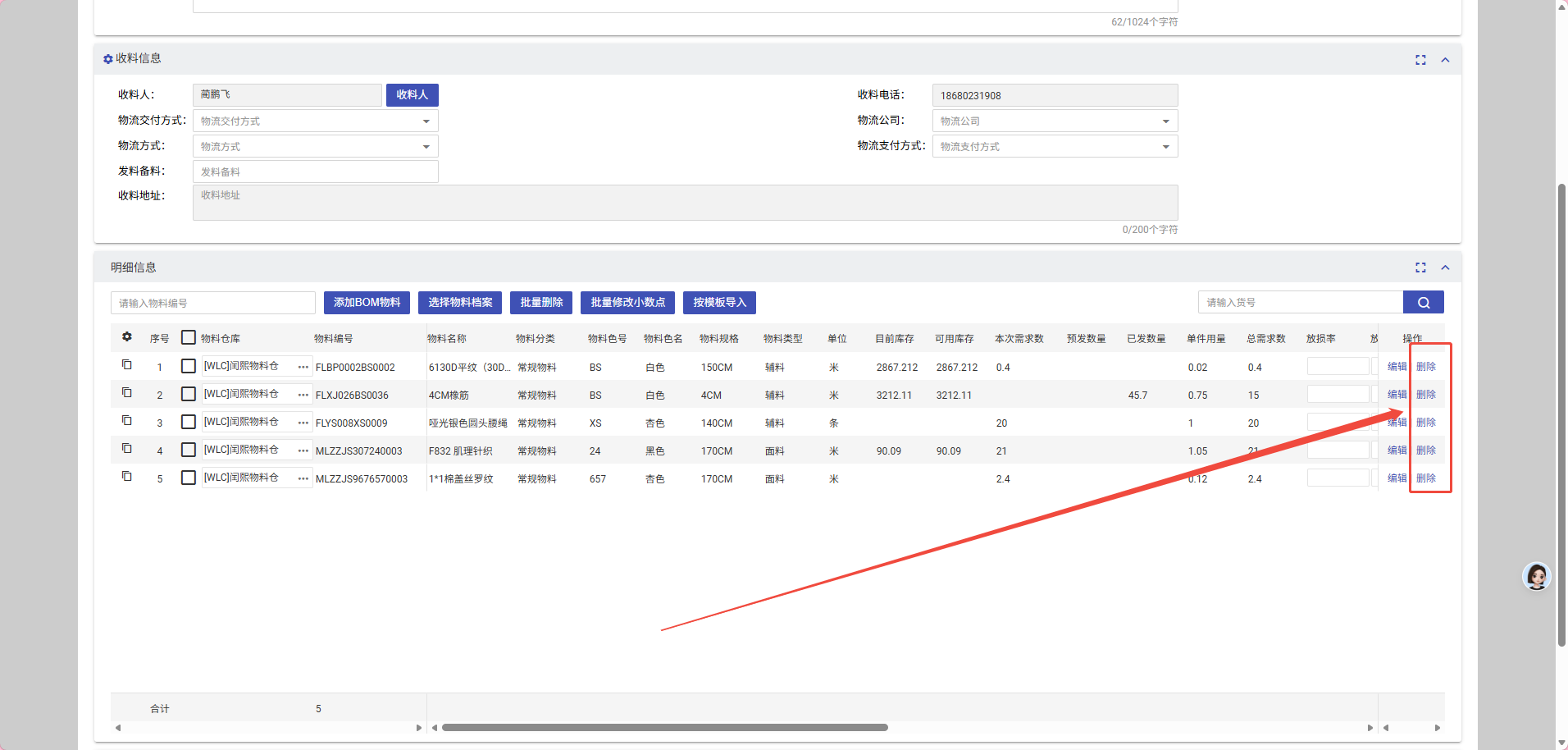Open the assistant avatar chat icon
Viewport: 1568px width, 750px height.
tap(1537, 576)
